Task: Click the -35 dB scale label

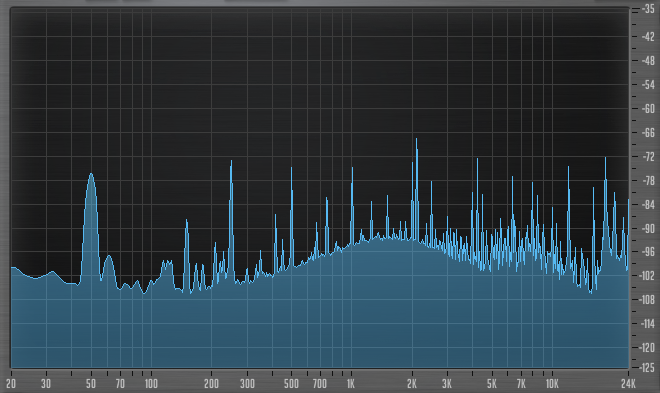Action: (x=648, y=9)
